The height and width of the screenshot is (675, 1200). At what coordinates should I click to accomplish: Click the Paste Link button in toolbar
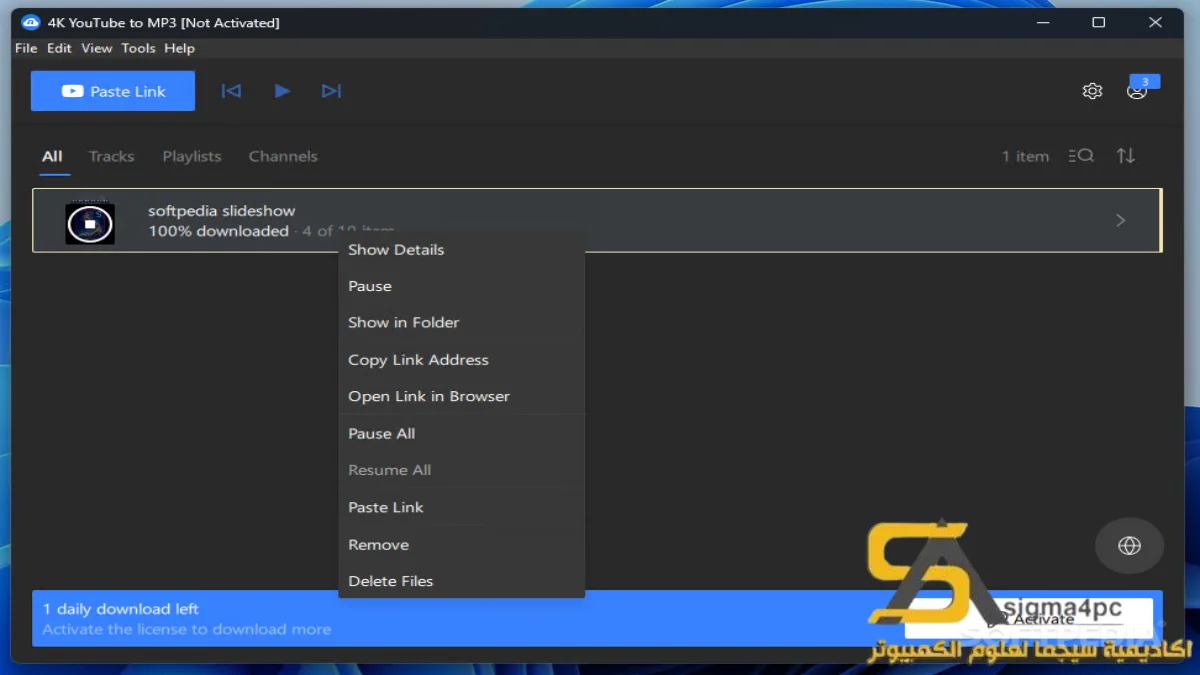pyautogui.click(x=113, y=91)
